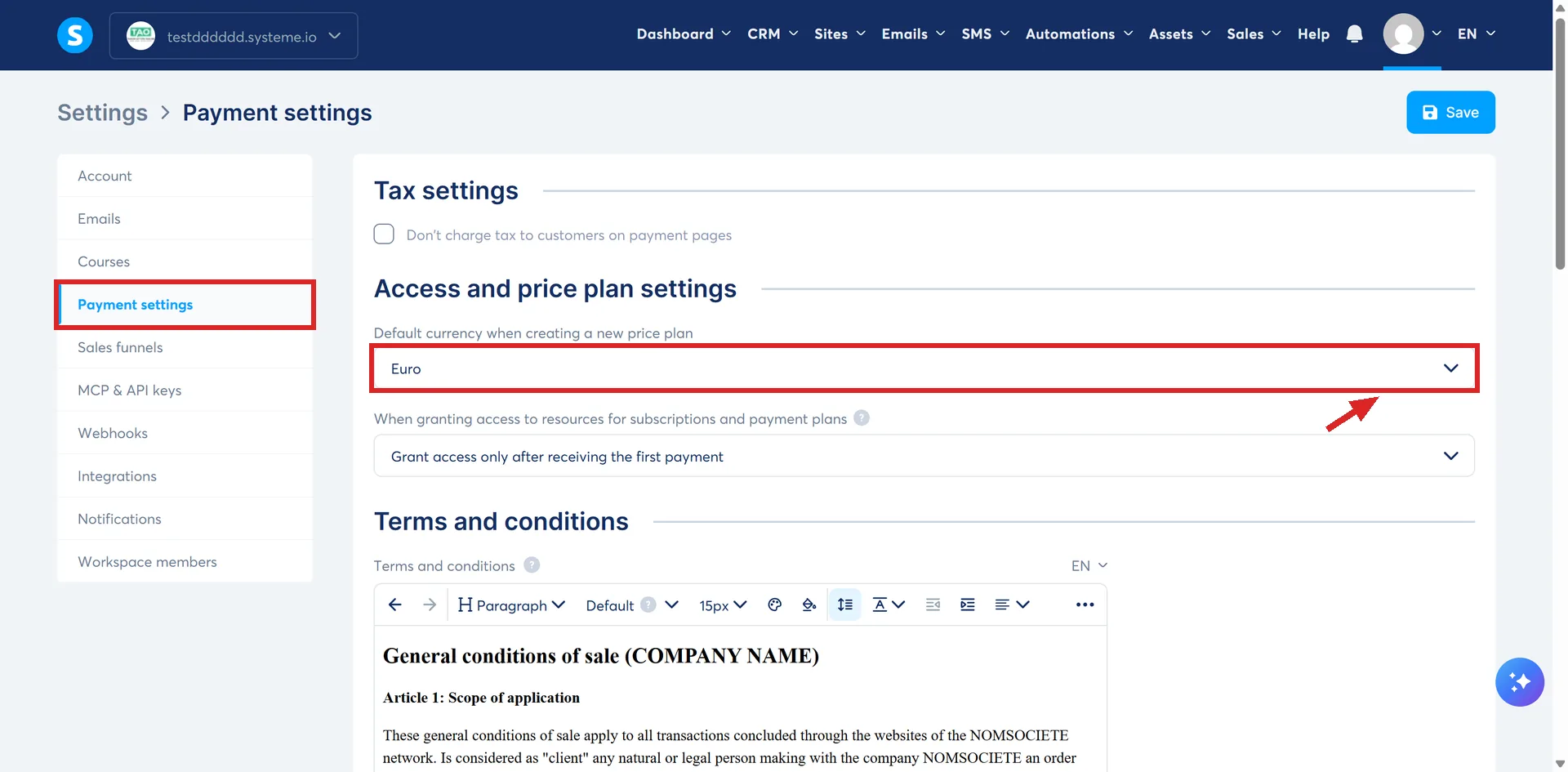The width and height of the screenshot is (1568, 772).
Task: Click the Save button
Action: (x=1450, y=112)
